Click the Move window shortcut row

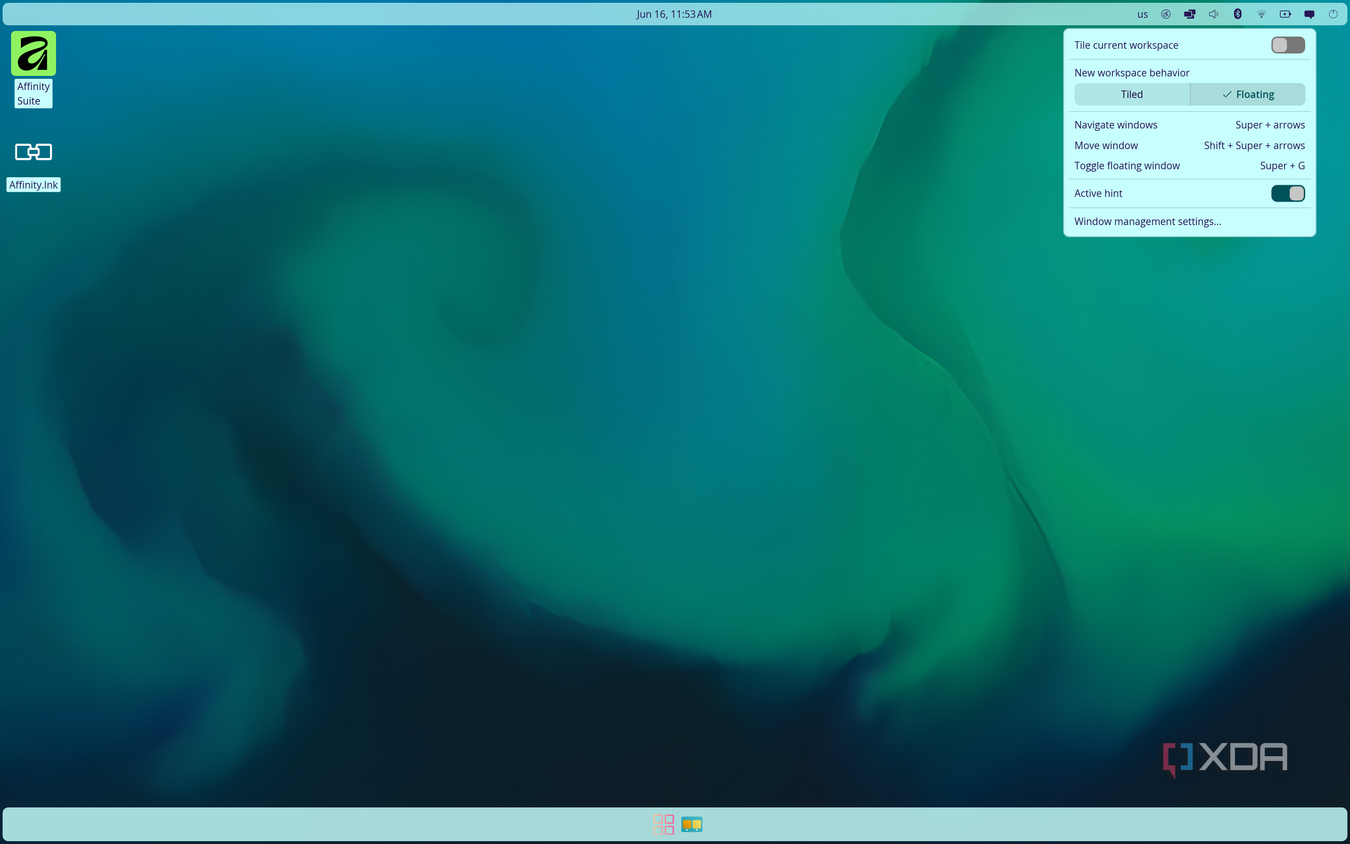coord(1189,145)
